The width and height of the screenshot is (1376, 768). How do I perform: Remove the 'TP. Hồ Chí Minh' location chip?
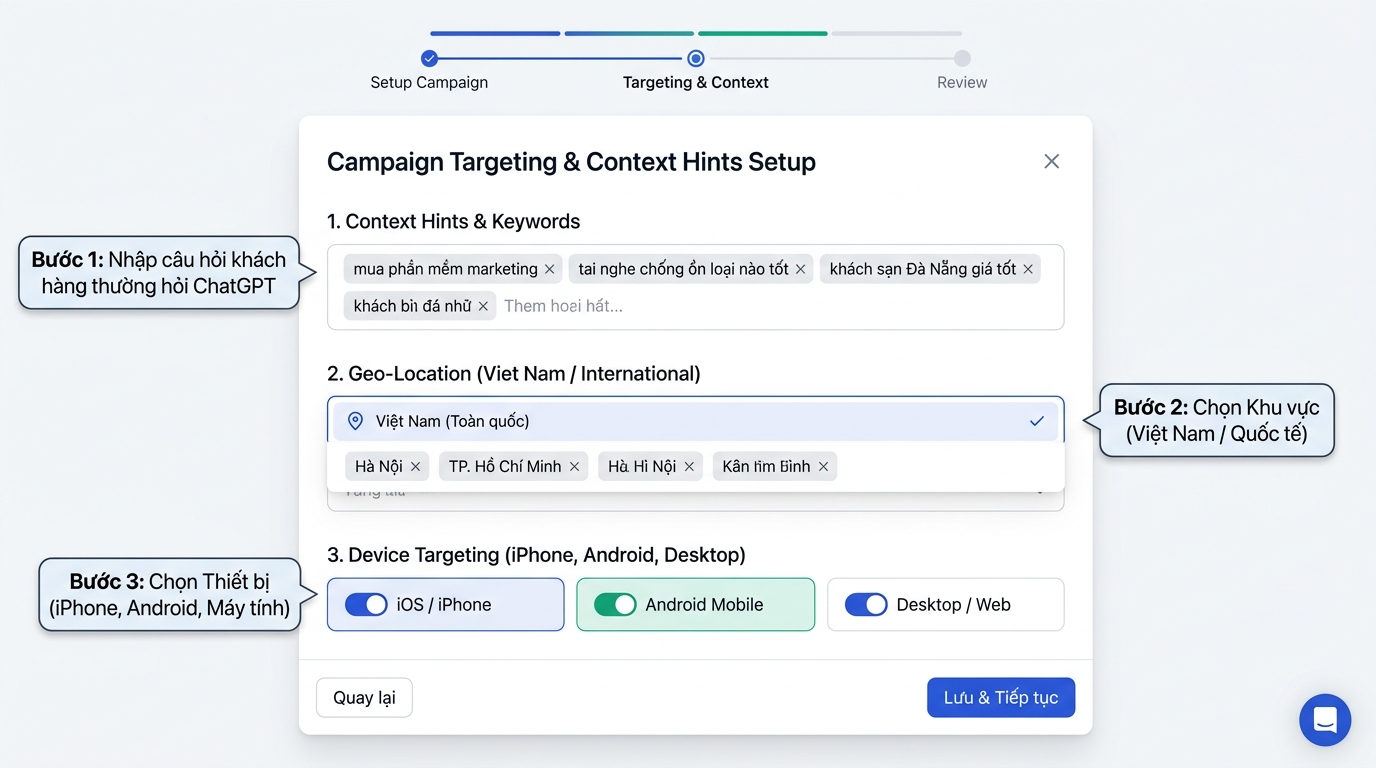pos(574,466)
